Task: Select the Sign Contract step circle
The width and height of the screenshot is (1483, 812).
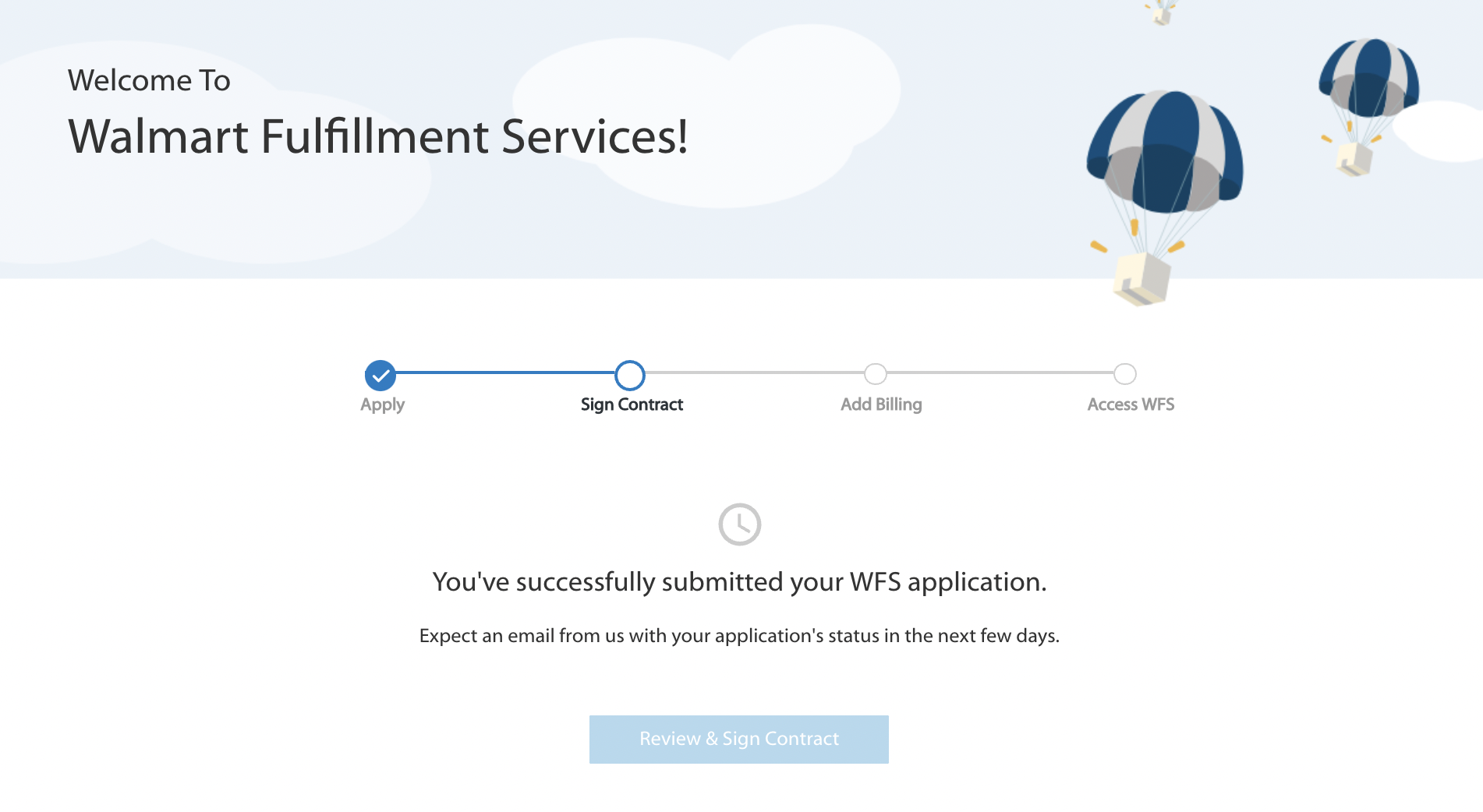Action: coord(630,376)
